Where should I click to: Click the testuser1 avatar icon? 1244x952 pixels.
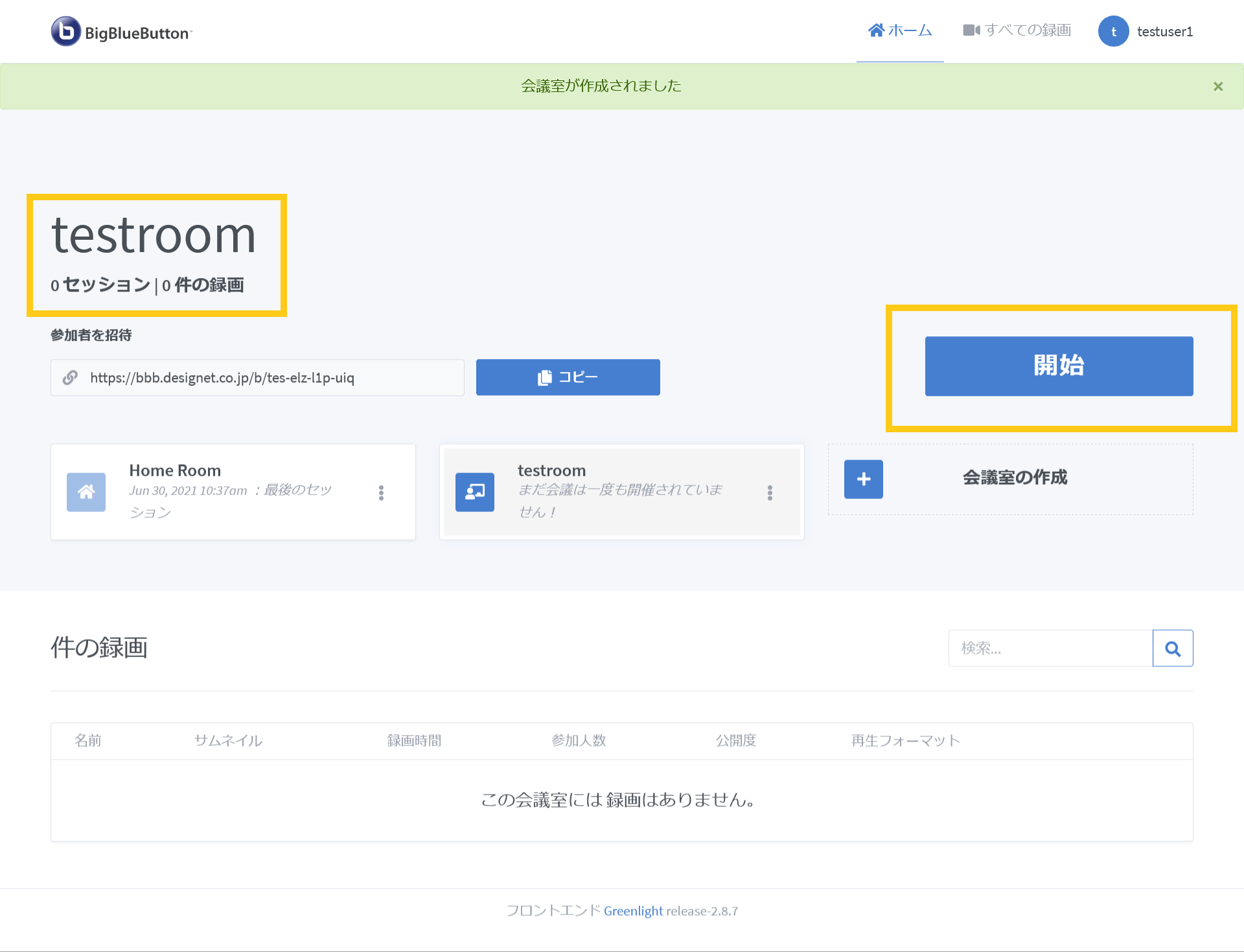click(1113, 31)
